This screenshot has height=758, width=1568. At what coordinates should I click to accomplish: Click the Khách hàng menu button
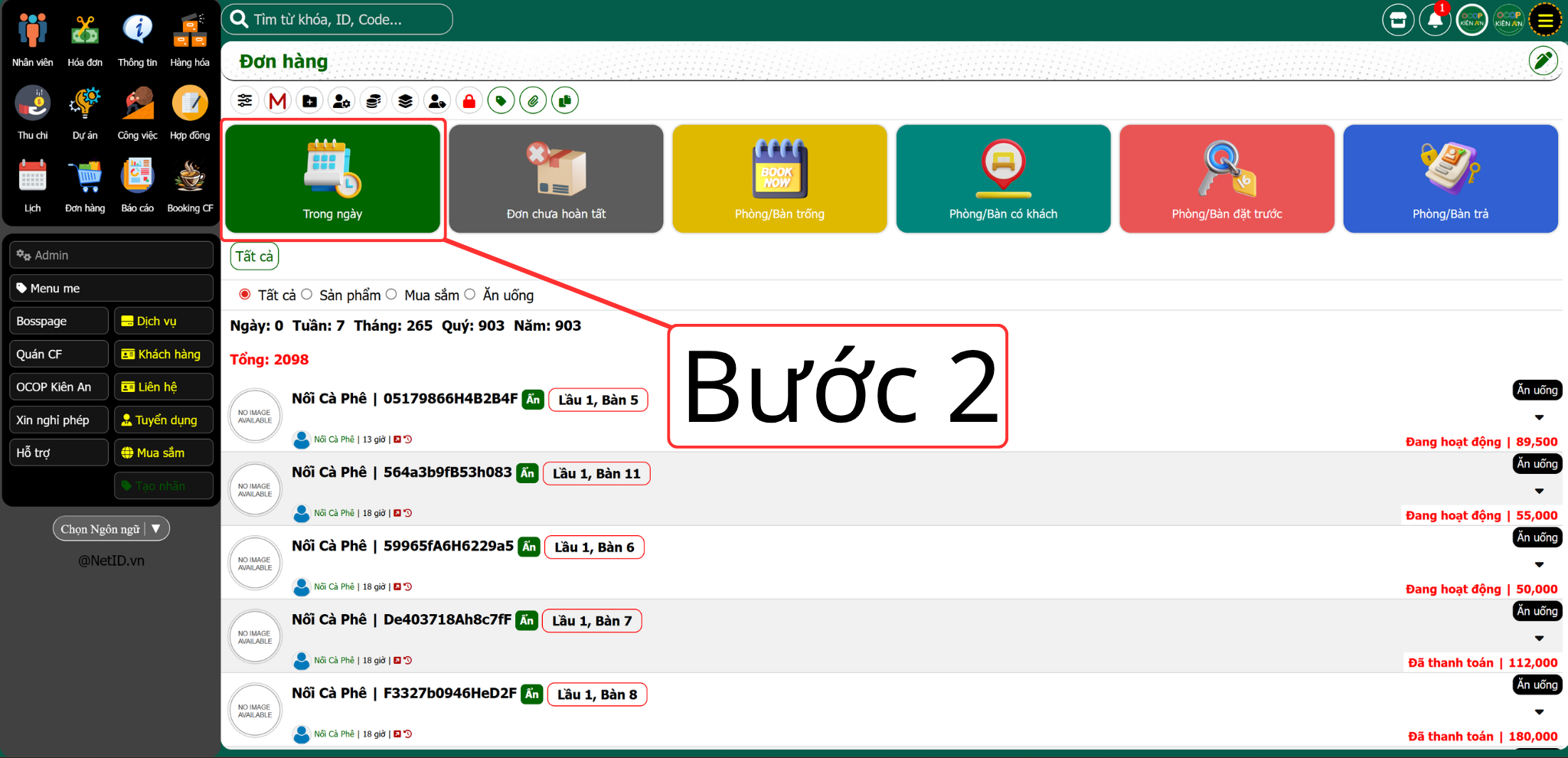pyautogui.click(x=163, y=354)
